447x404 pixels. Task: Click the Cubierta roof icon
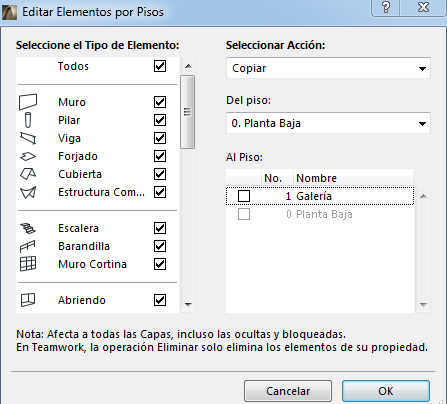click(x=28, y=174)
